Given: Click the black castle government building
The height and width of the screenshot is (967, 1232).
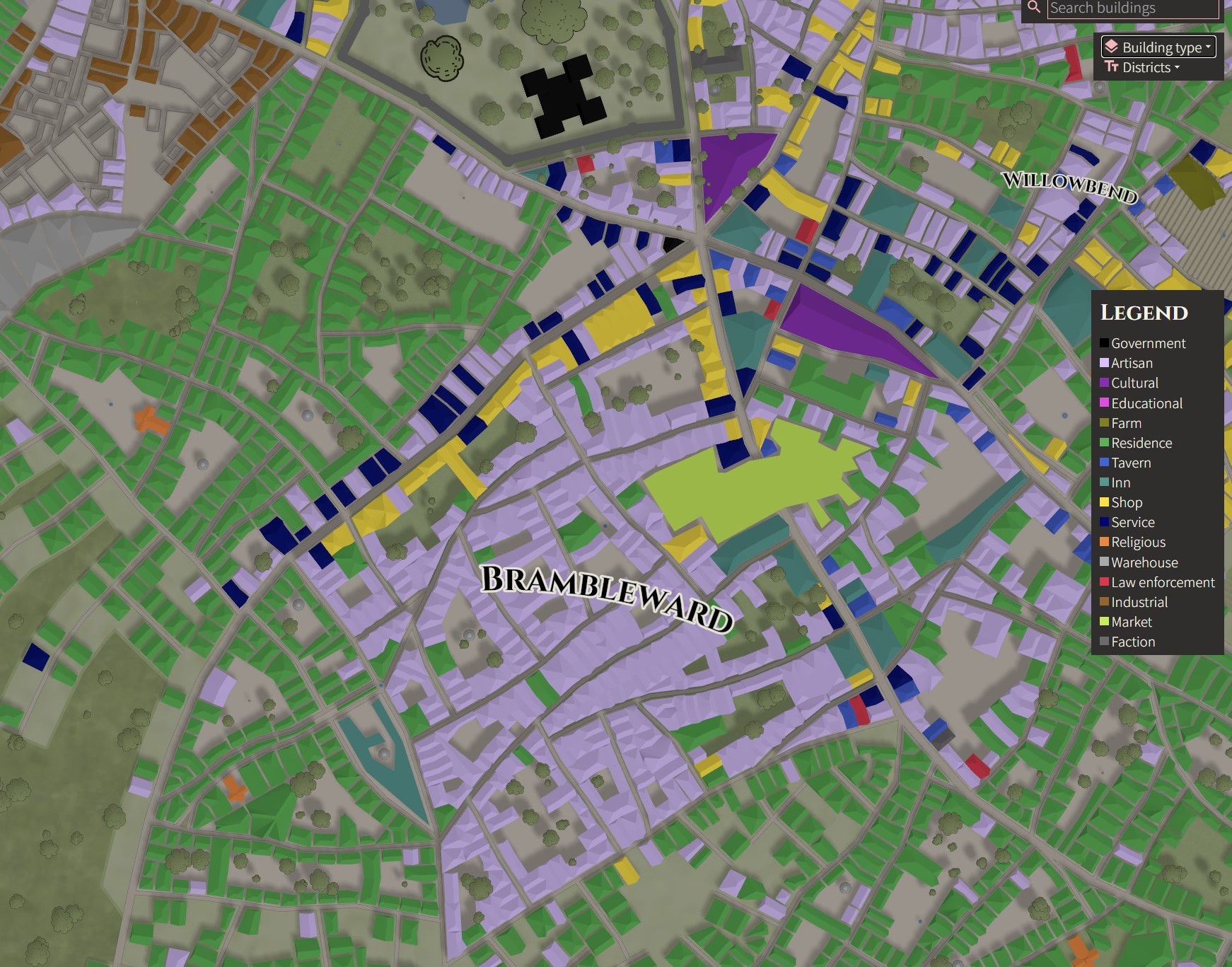Looking at the screenshot, I should [x=563, y=97].
